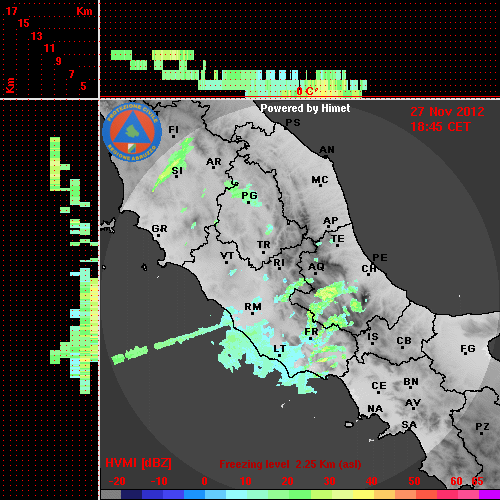Screen dimensions: 500x500
Task: Click the LT city label
Action: [x=280, y=349]
